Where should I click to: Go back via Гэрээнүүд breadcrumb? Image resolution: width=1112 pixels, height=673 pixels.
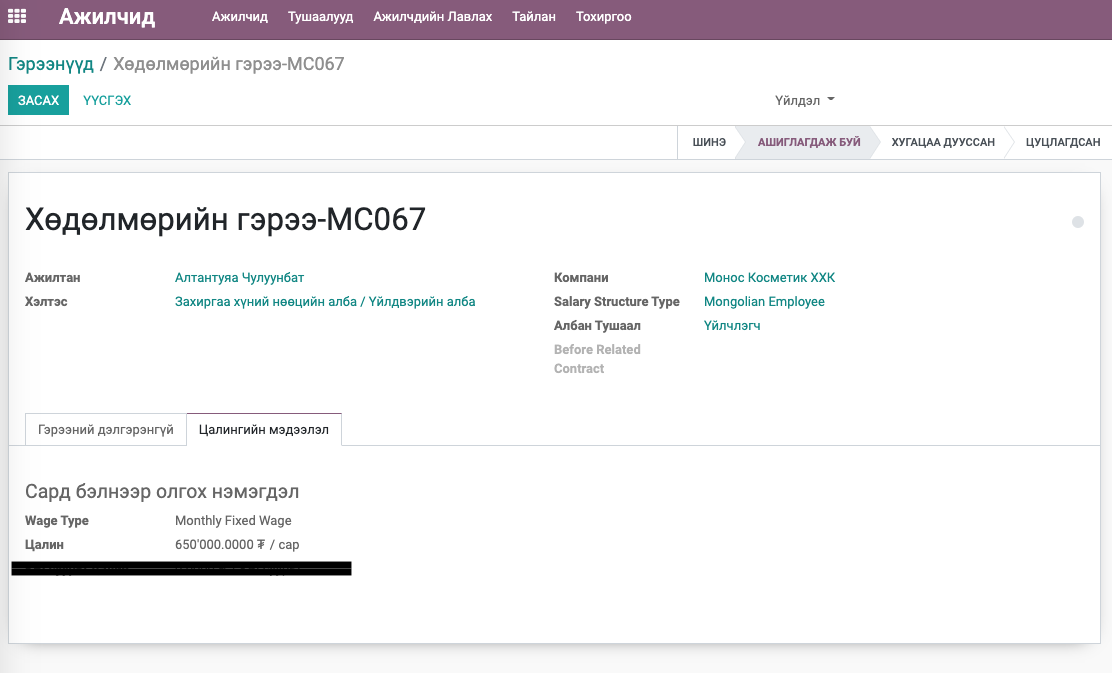(x=51, y=64)
